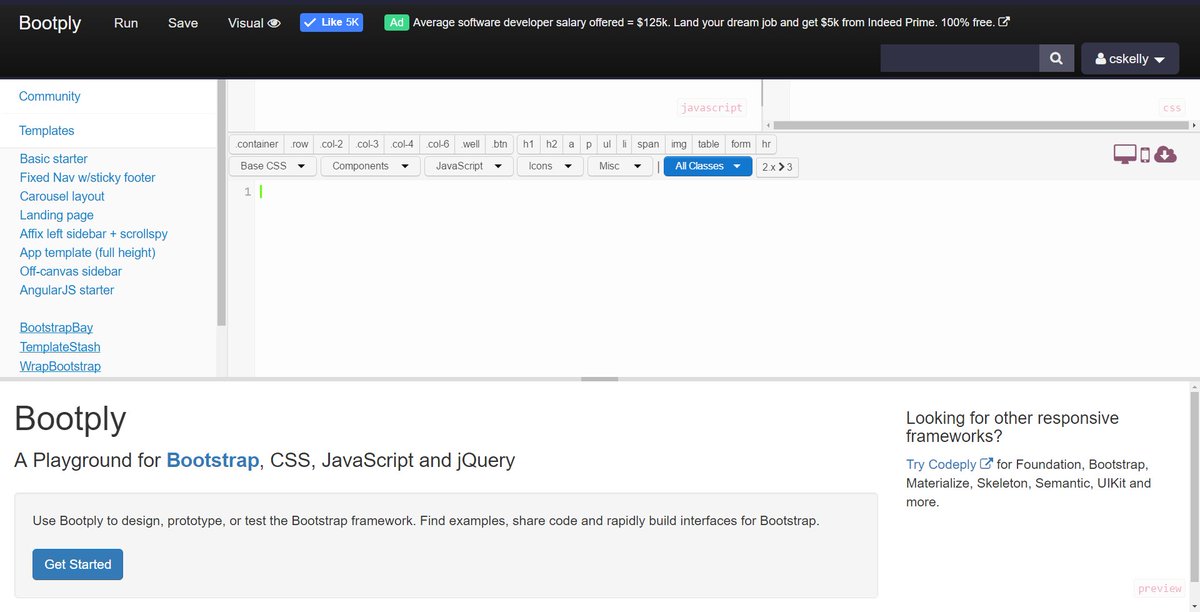Image resolution: width=1200 pixels, height=612 pixels.
Task: Insert img tag snippet
Action: tap(679, 144)
